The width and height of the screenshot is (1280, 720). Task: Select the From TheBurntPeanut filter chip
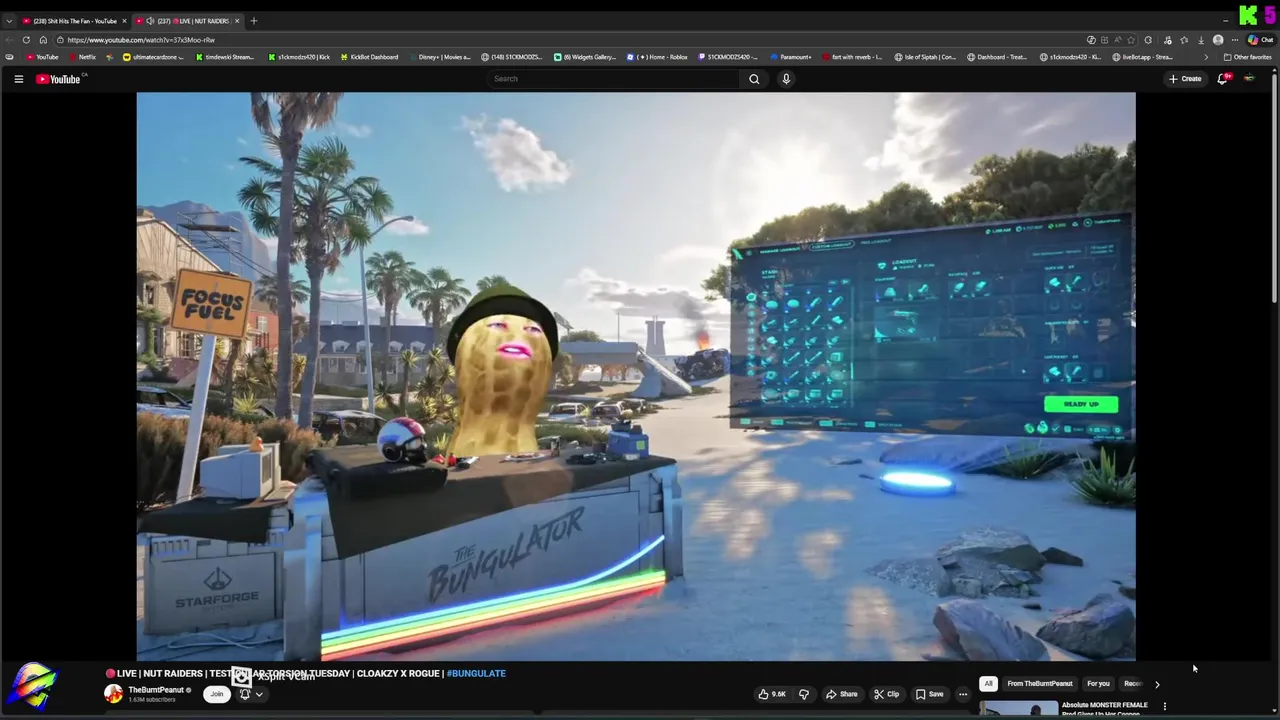coord(1040,684)
